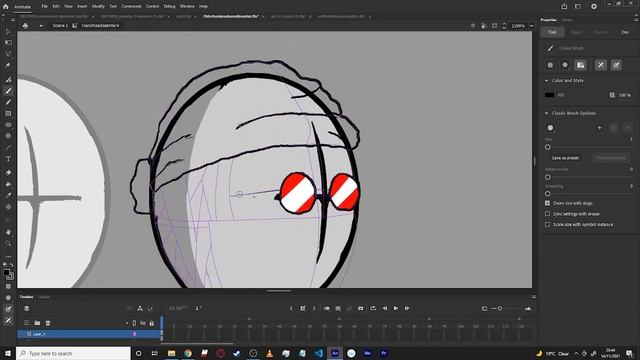Screen dimensions: 640x360
Task: Select the Paint Bucket tool
Action: [x=8, y=184]
